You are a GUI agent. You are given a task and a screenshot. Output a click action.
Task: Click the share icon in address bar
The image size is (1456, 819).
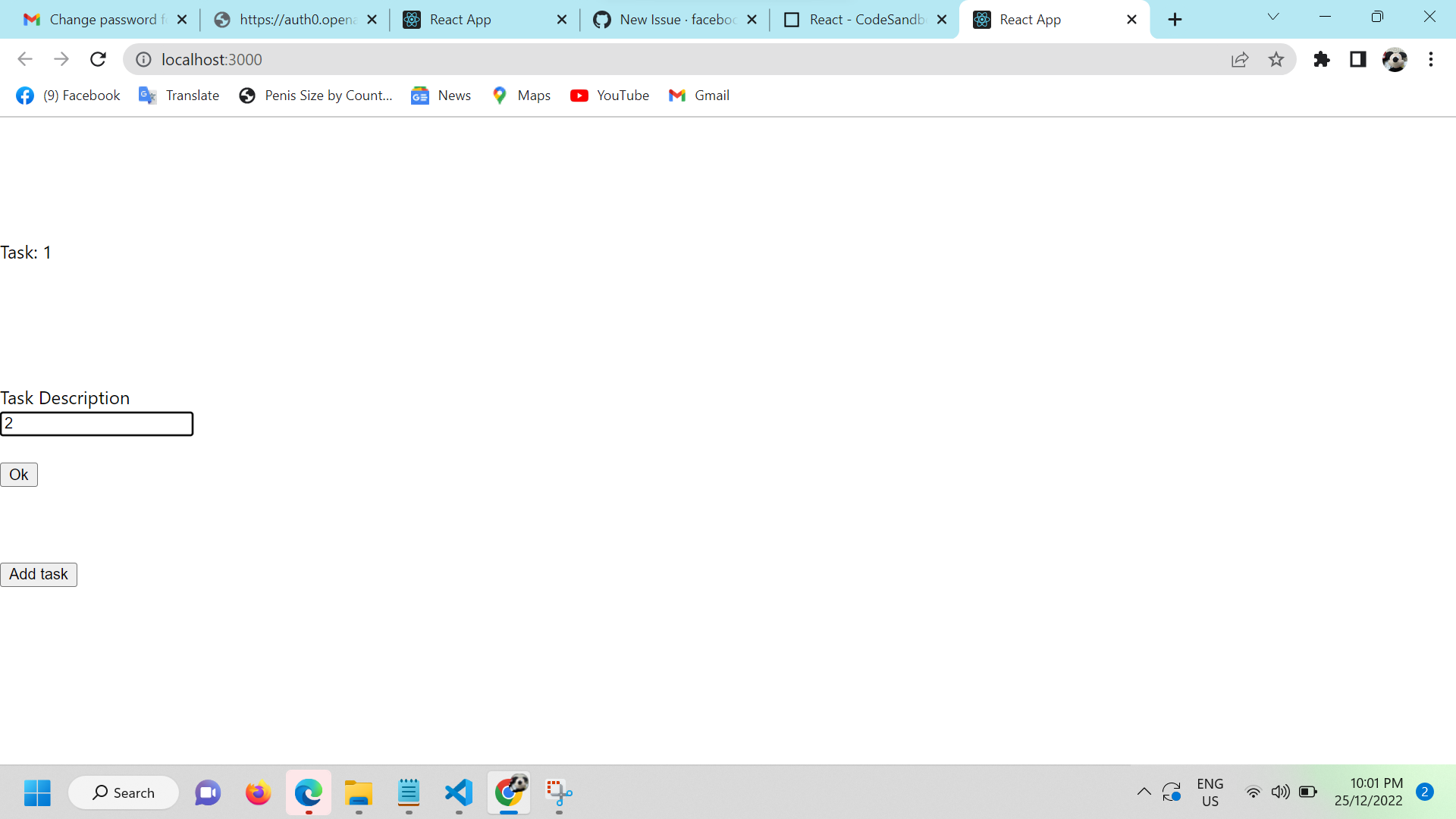(1240, 59)
